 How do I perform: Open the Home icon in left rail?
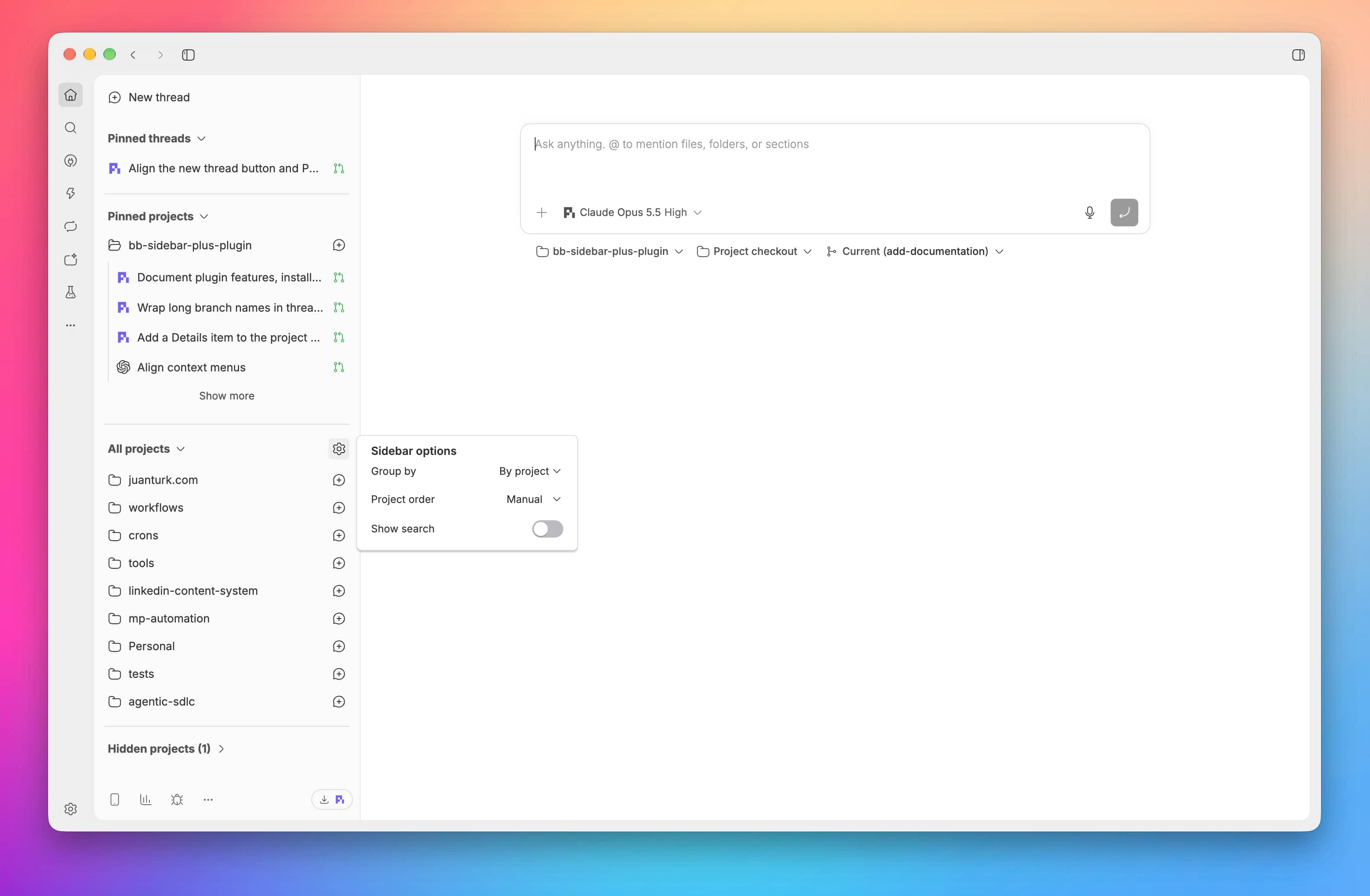tap(70, 95)
